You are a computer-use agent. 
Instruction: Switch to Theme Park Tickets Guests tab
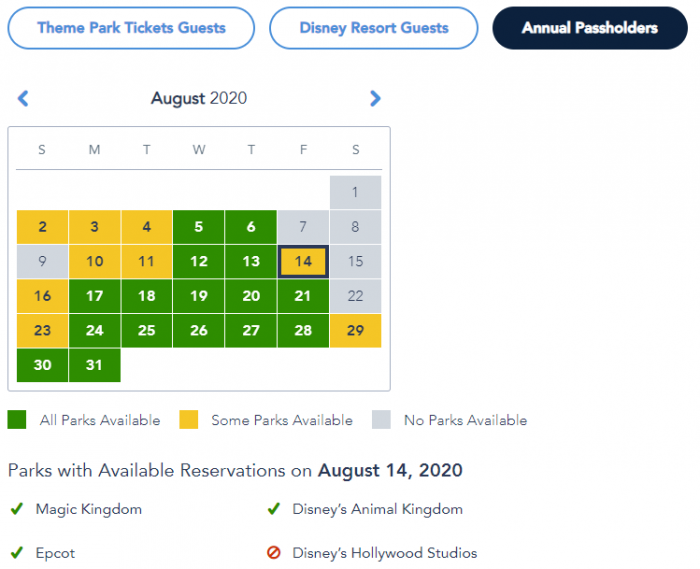tap(131, 28)
